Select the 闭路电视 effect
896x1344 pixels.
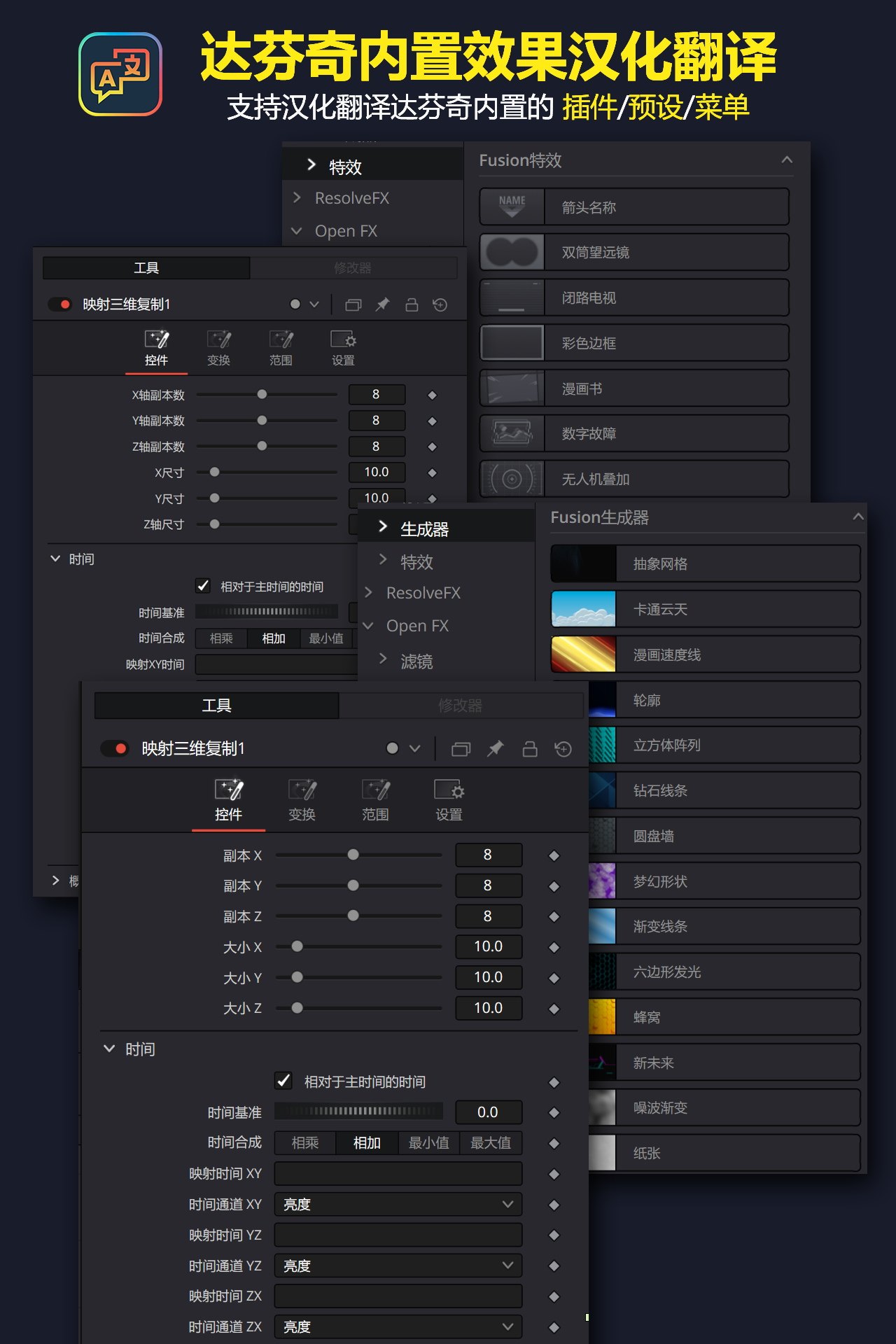pos(634,297)
